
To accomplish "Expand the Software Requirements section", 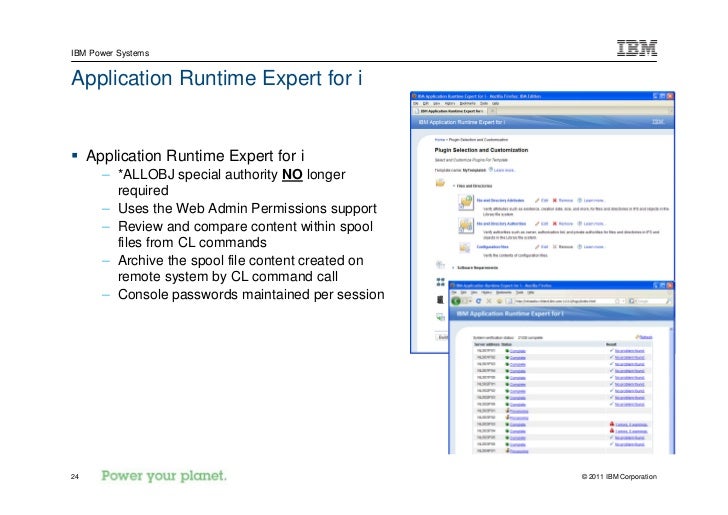I will 454,267.
